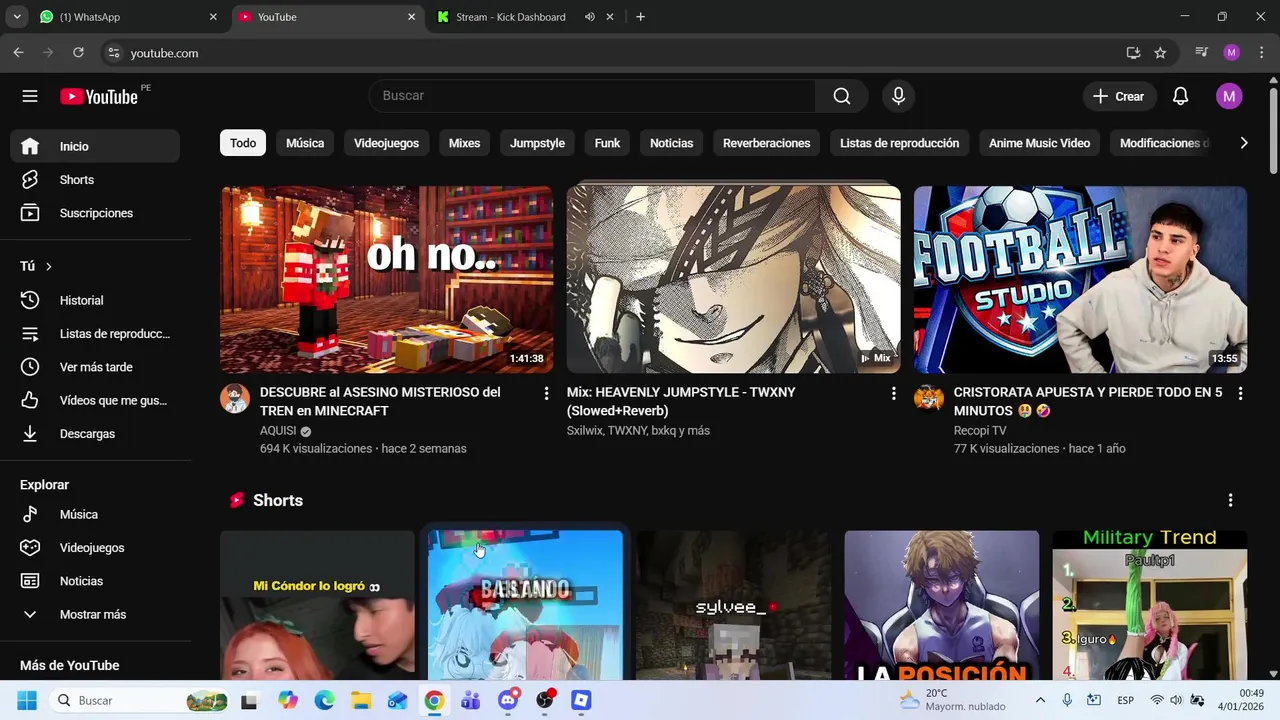
Task: Open options for the Minecraft ASESINO video
Action: (546, 394)
